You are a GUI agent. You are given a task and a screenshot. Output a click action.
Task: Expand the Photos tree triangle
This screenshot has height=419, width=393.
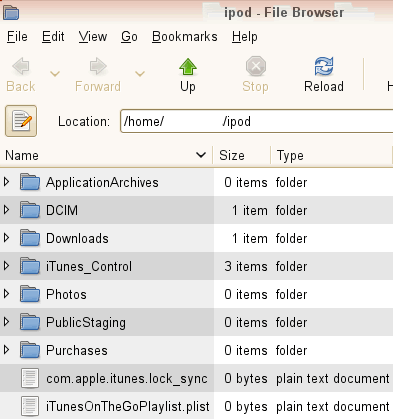(6, 294)
